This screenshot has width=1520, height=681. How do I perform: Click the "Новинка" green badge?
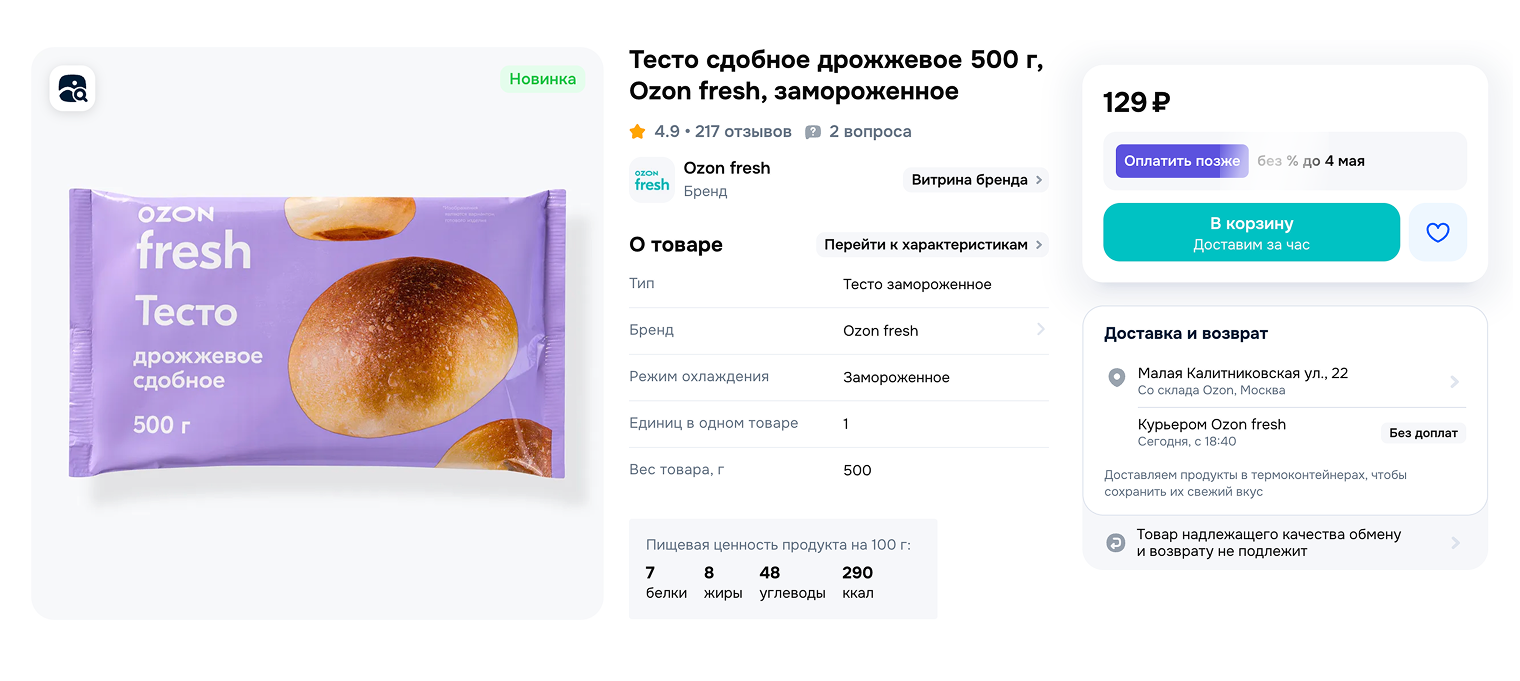coord(542,80)
